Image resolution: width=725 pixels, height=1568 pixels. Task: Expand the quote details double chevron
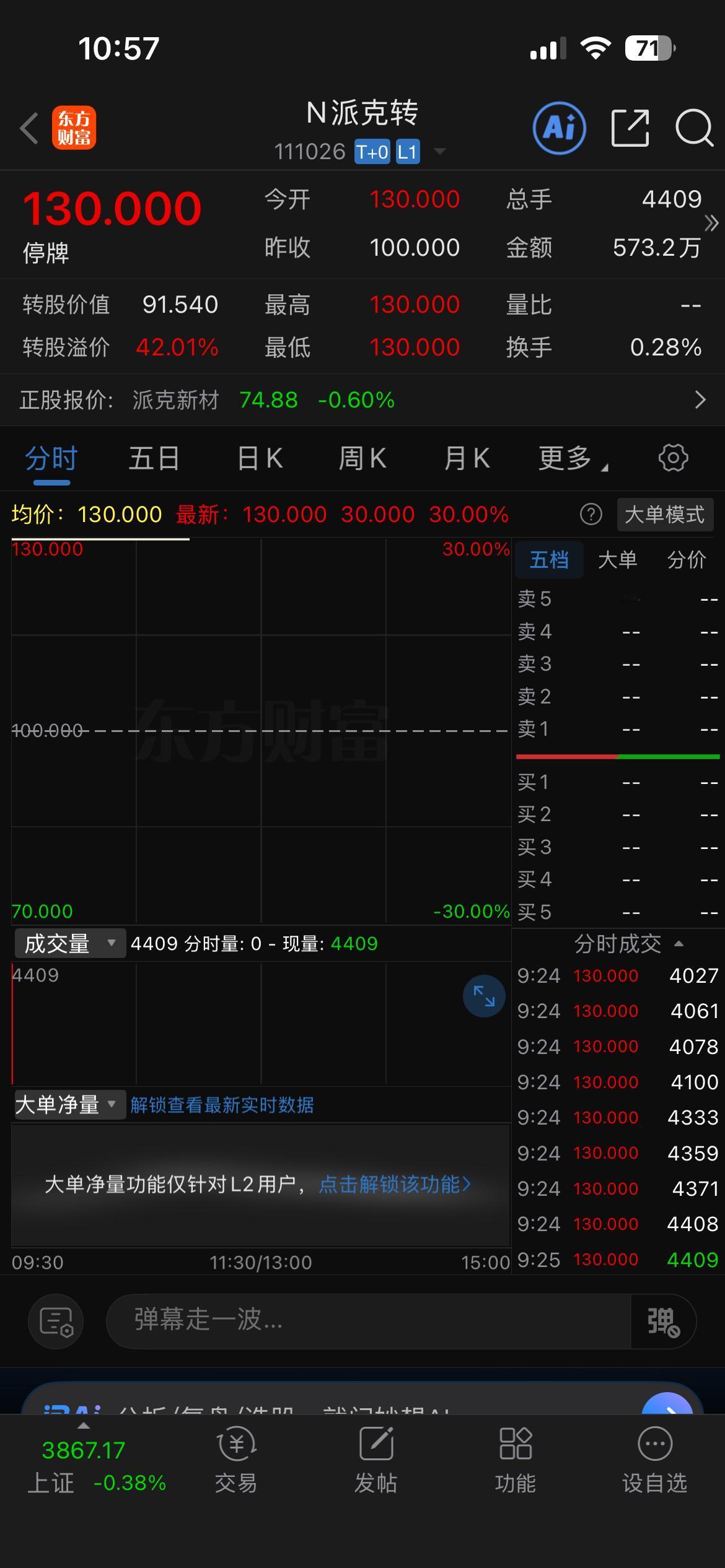tap(711, 223)
